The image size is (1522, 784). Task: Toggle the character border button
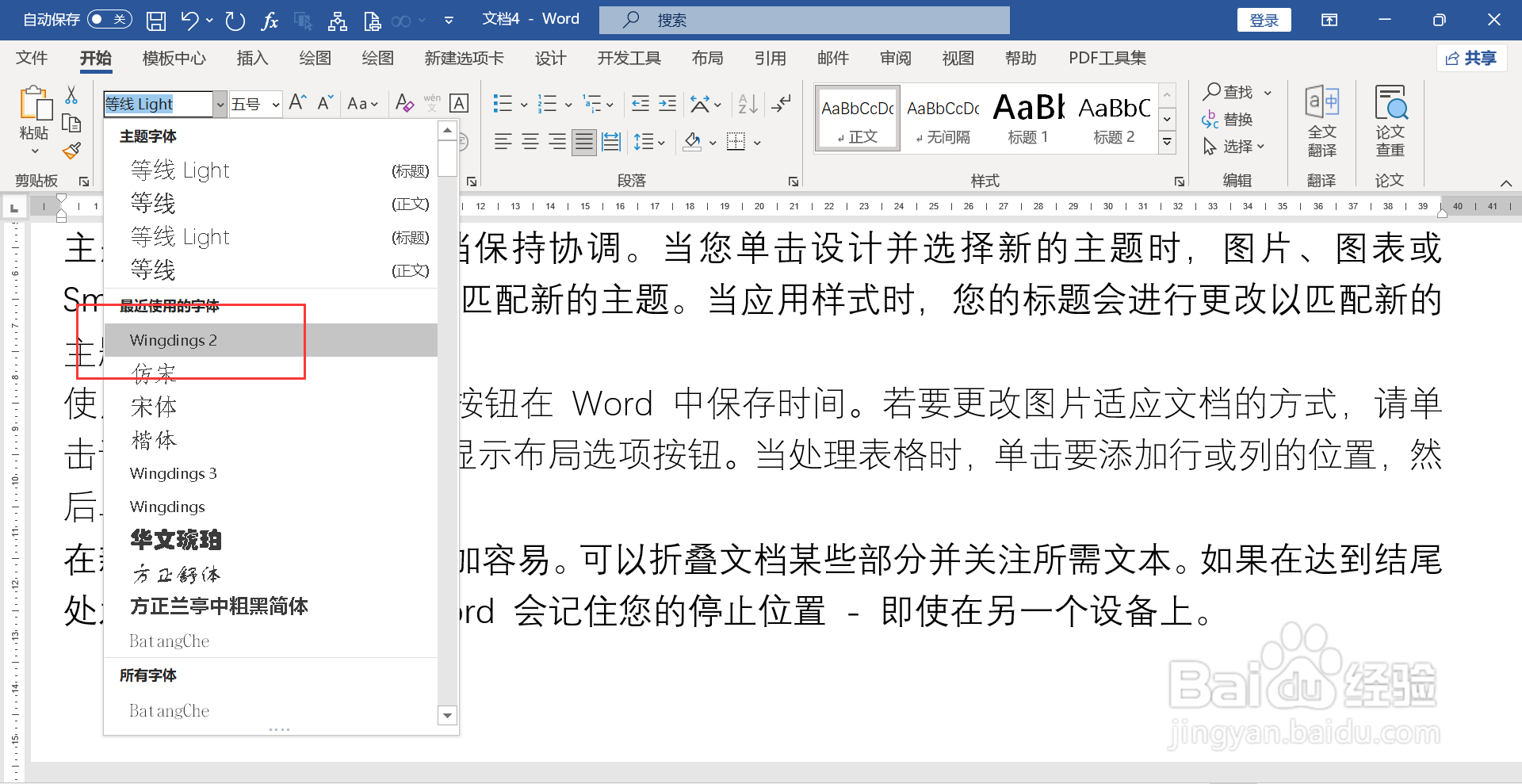[x=459, y=103]
